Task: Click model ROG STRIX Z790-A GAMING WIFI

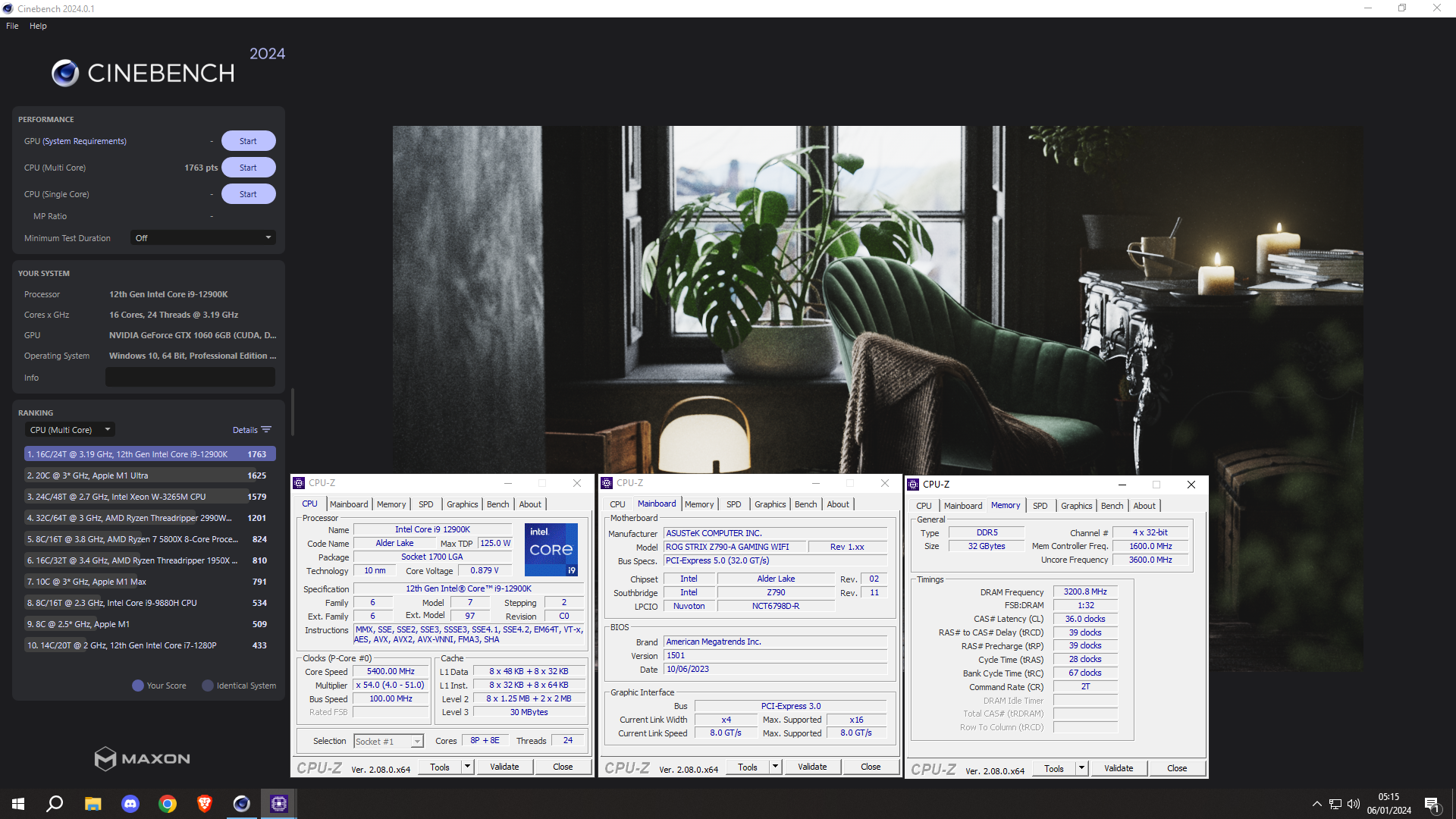Action: pyautogui.click(x=733, y=547)
